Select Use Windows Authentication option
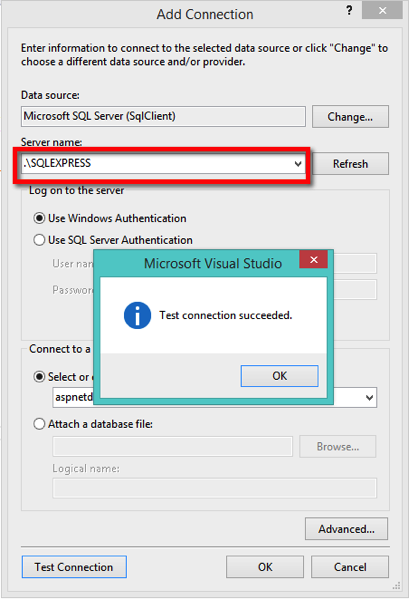This screenshot has width=409, height=600. click(x=39, y=218)
